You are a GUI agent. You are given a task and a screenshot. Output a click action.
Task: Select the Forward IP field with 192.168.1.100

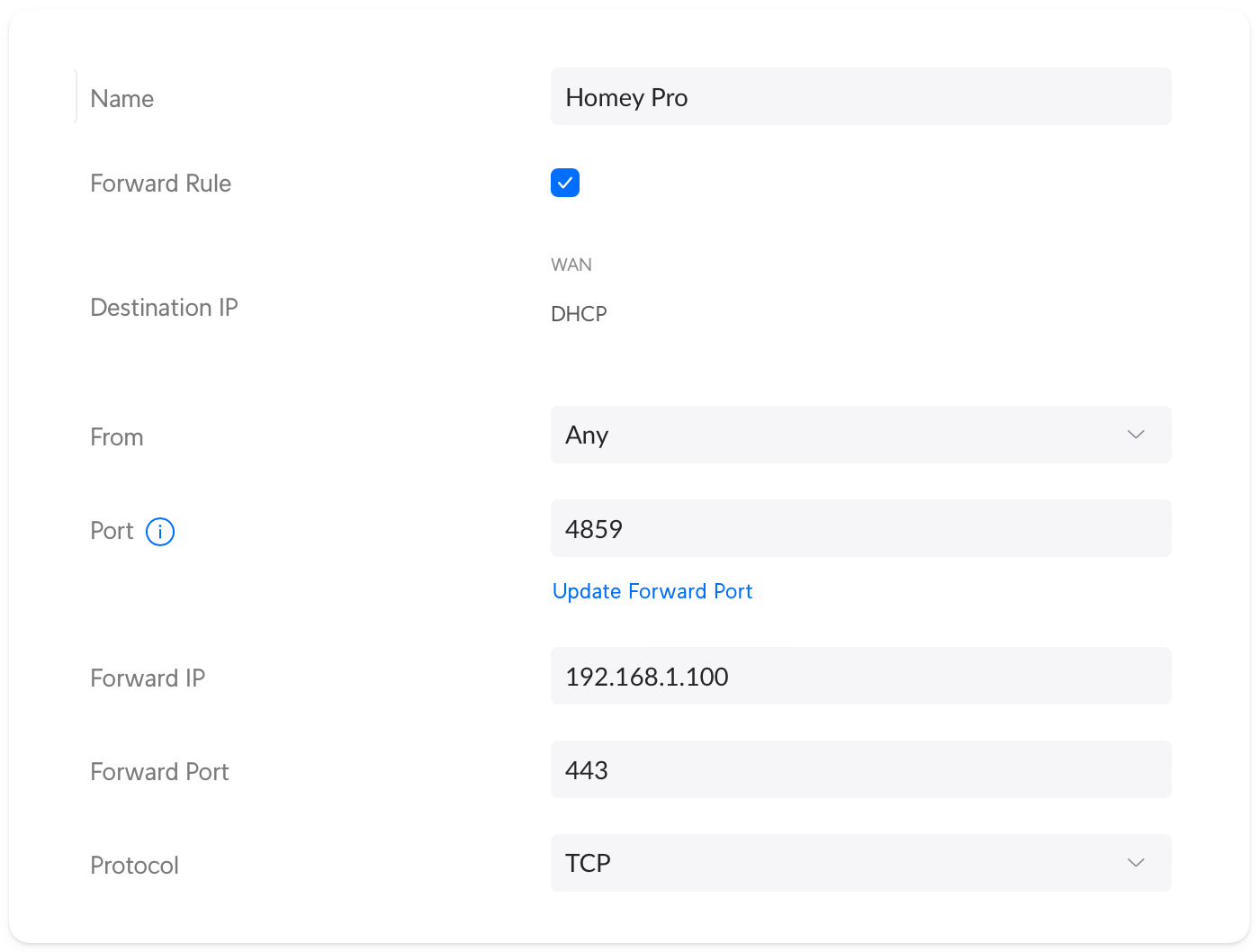coord(860,676)
